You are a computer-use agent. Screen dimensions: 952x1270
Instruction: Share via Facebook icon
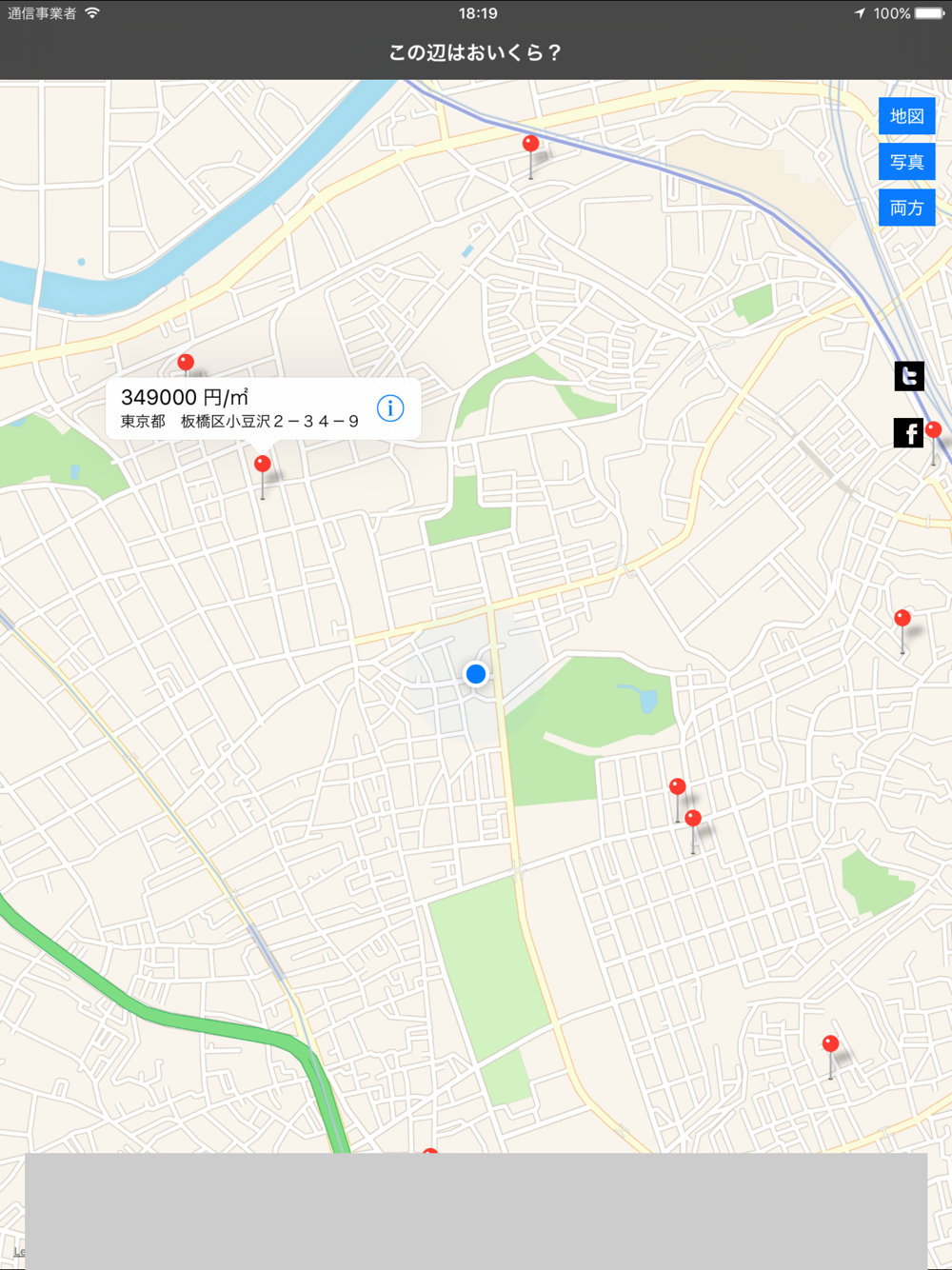(909, 433)
